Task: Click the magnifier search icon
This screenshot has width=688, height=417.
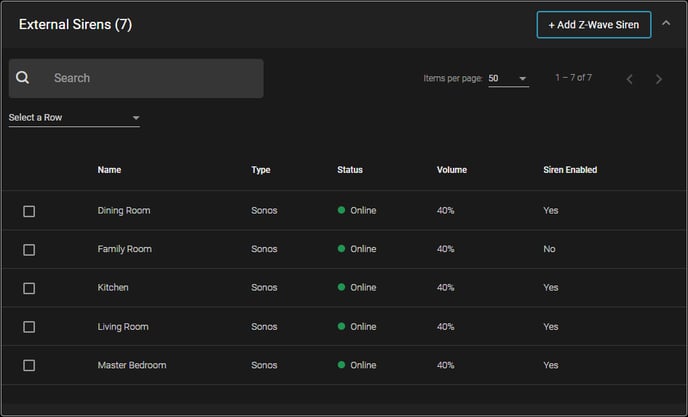Action: click(x=22, y=78)
